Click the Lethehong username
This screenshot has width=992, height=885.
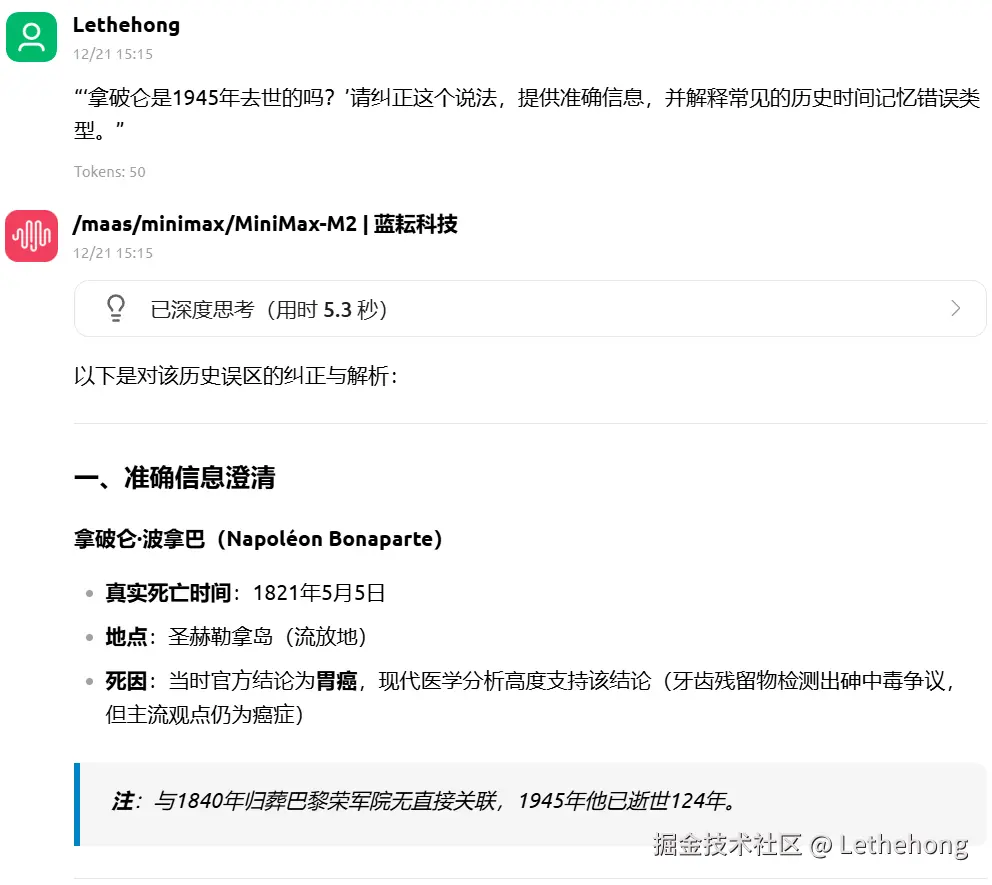[127, 25]
